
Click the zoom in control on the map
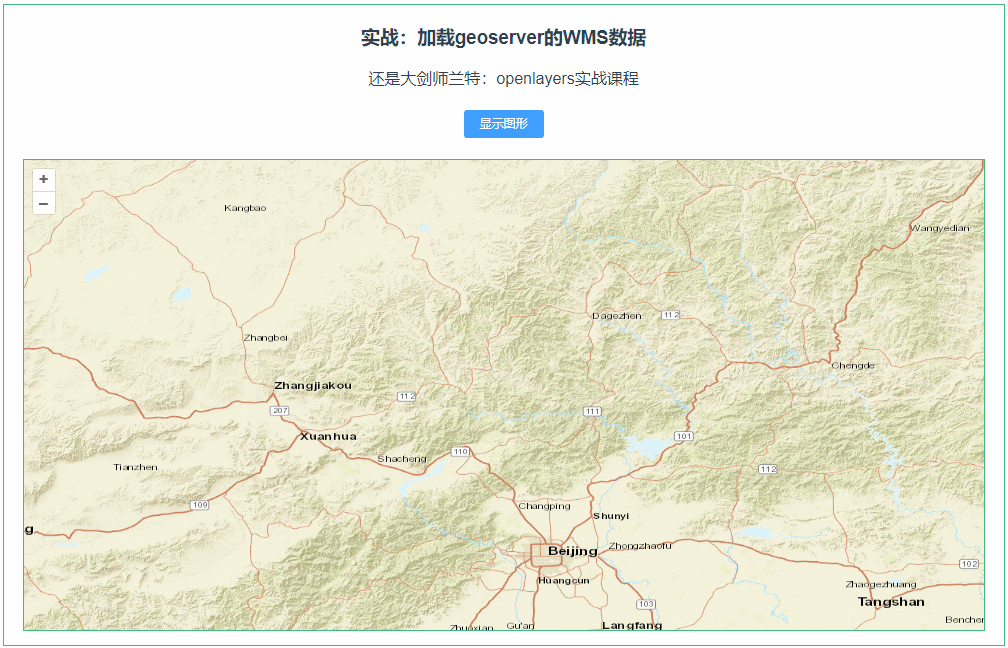coord(42,179)
